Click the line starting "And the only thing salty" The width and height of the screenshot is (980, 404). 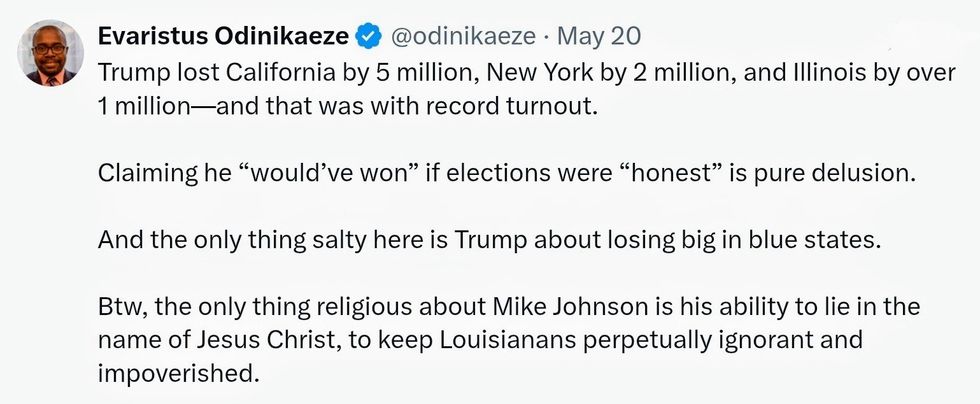point(490,240)
